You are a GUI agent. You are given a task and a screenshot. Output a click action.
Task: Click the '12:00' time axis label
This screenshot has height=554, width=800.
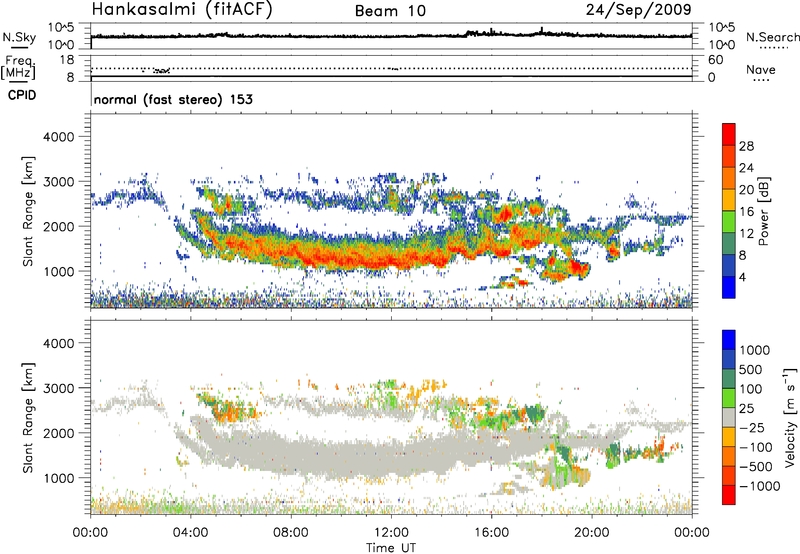tap(391, 533)
